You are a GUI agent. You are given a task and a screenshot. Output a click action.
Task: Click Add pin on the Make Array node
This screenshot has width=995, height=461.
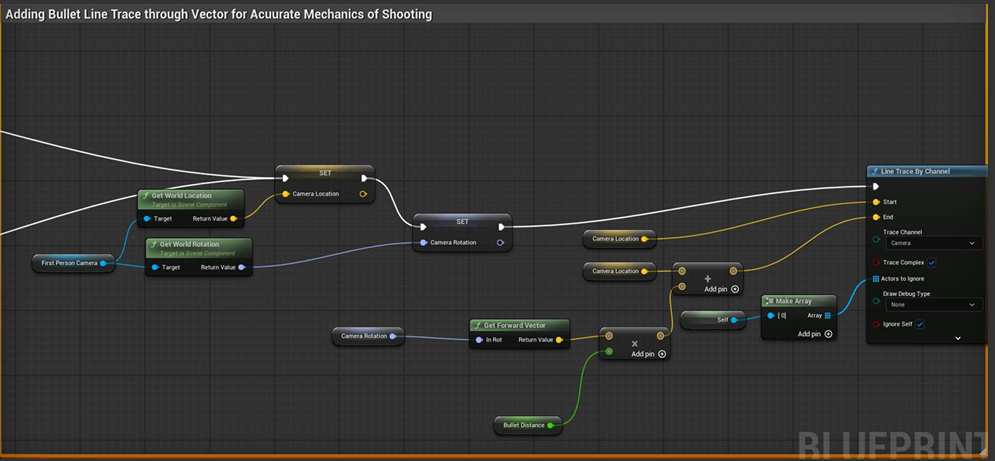coord(815,334)
